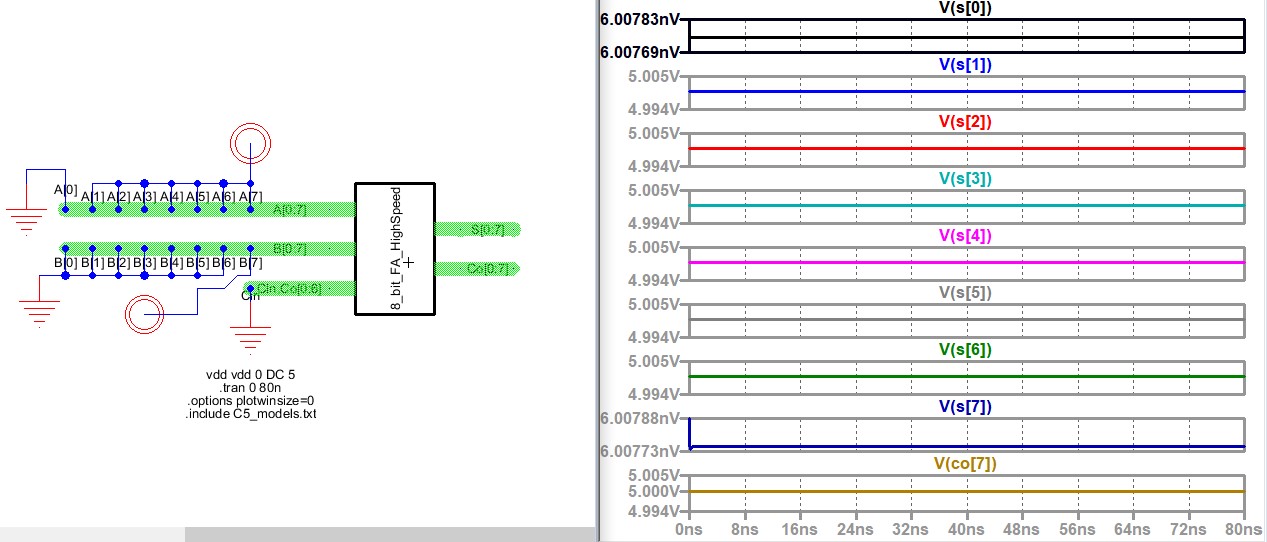
Task: Select the V(s[1]) trace label
Action: (x=964, y=65)
